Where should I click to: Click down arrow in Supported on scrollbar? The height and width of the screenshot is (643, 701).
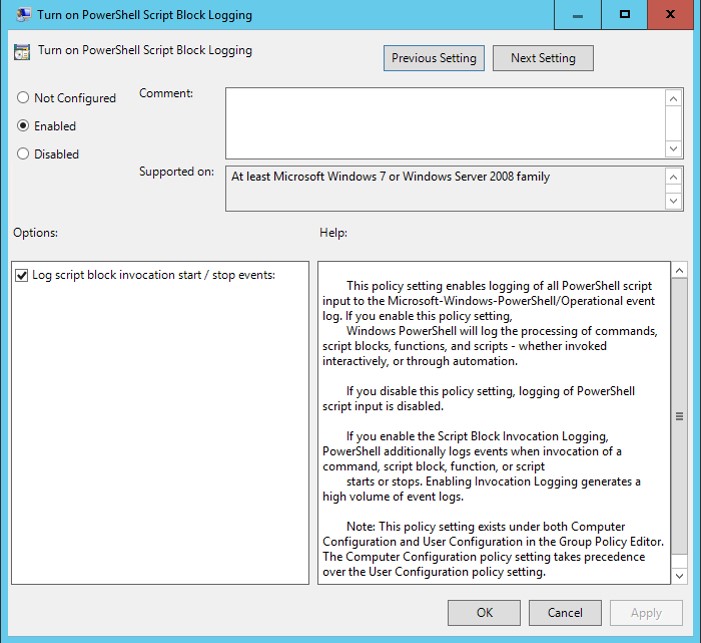coord(674,201)
